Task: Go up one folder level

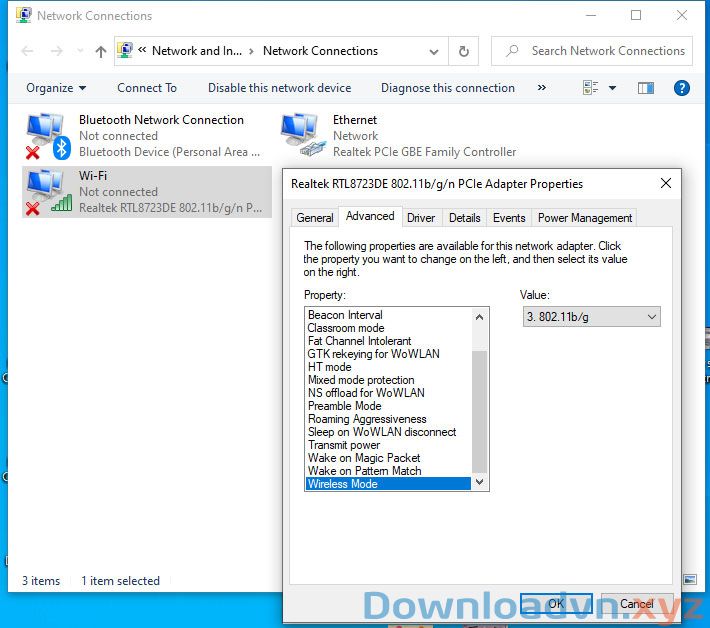Action: coord(101,51)
